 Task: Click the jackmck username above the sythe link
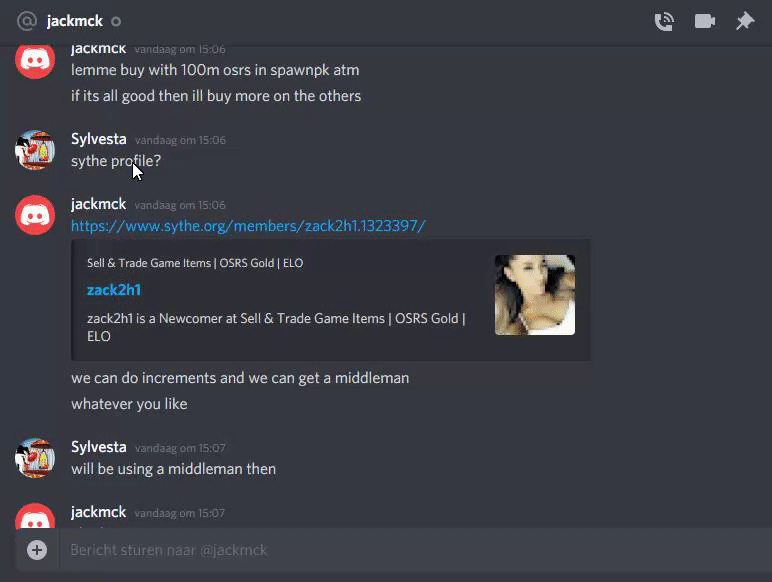pos(98,204)
